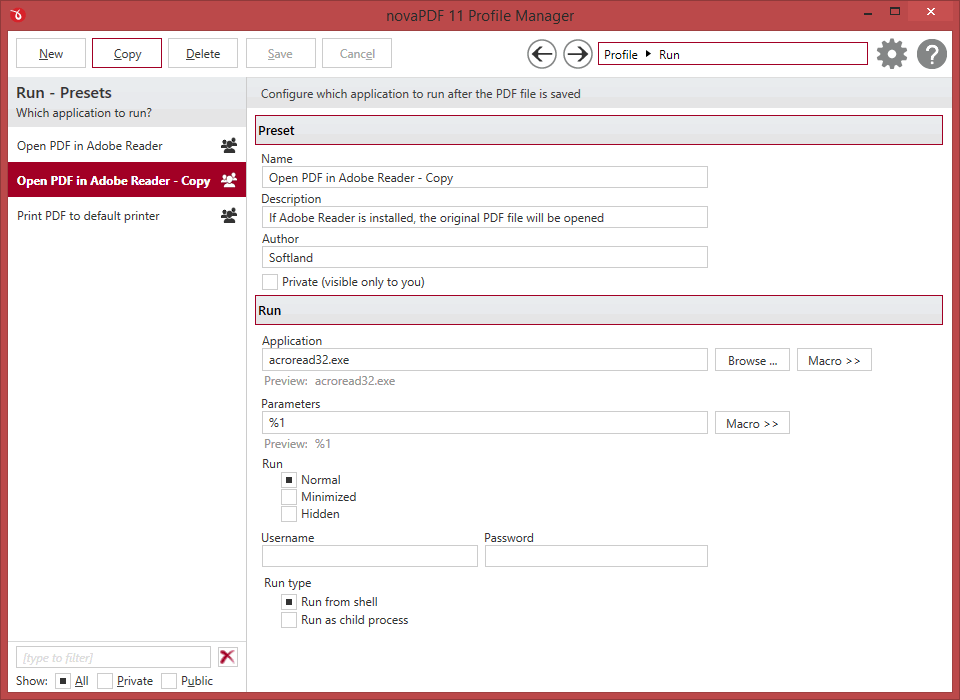Toggle Private (visible only to you) checkbox

(x=269, y=282)
